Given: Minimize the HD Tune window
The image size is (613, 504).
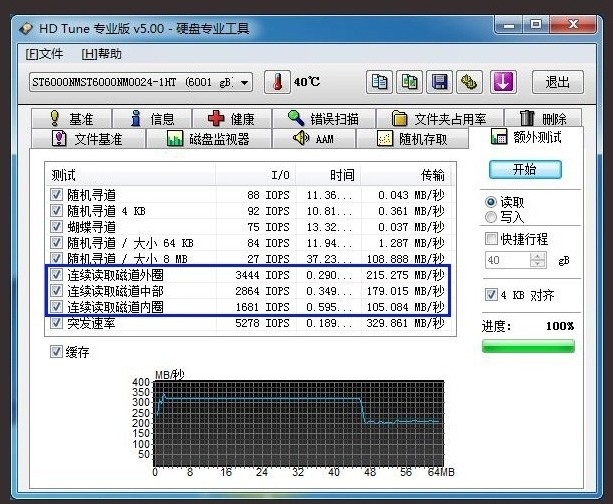Looking at the screenshot, I should pyautogui.click(x=509, y=25).
